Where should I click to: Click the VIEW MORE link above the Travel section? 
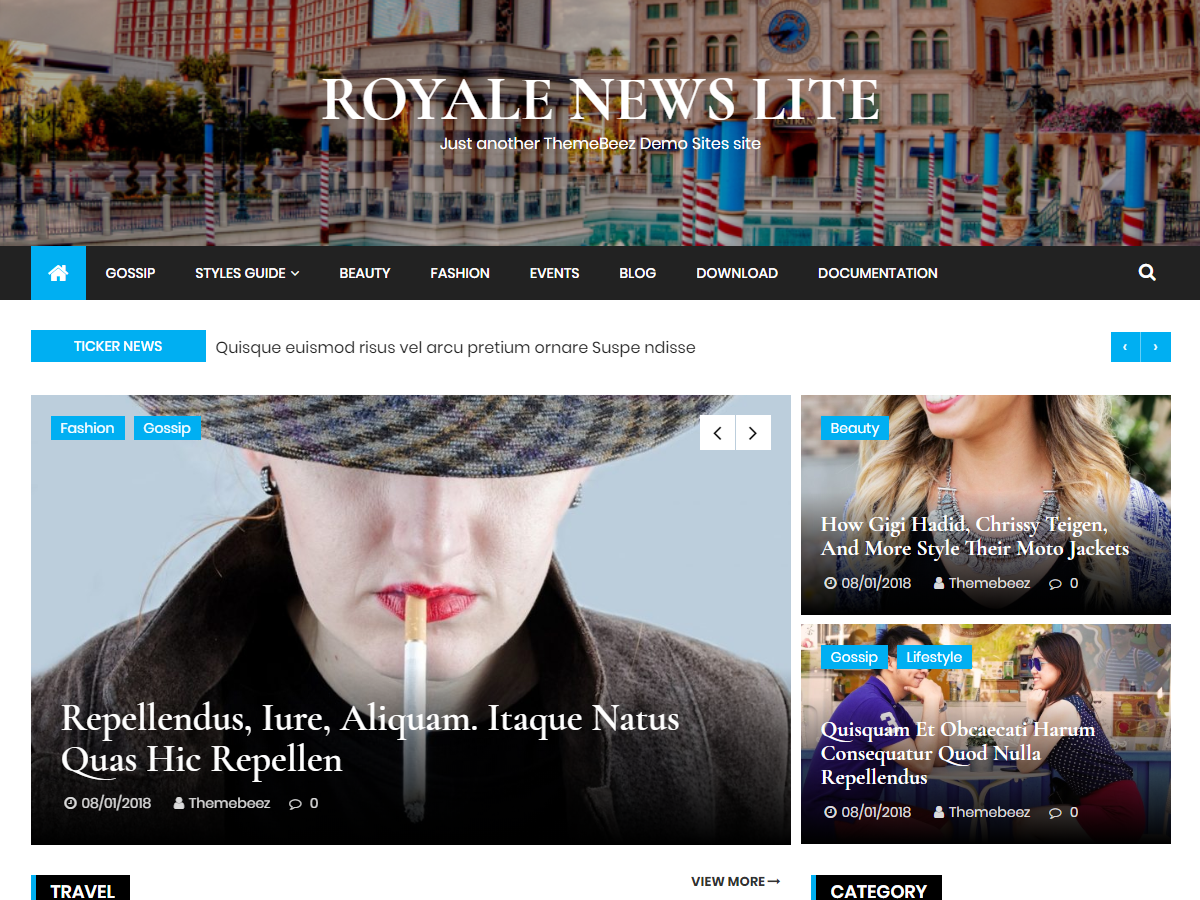point(735,881)
